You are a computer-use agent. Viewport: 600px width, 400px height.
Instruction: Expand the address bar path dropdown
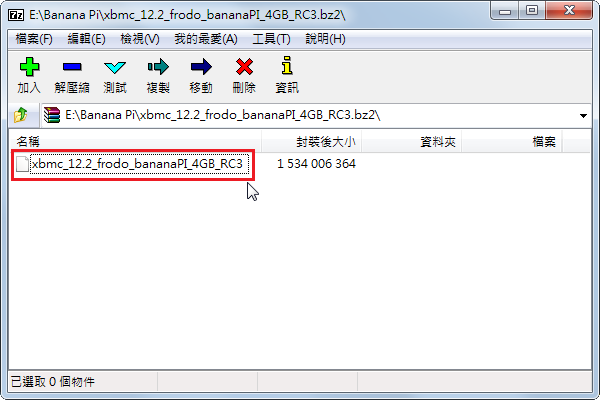(583, 115)
